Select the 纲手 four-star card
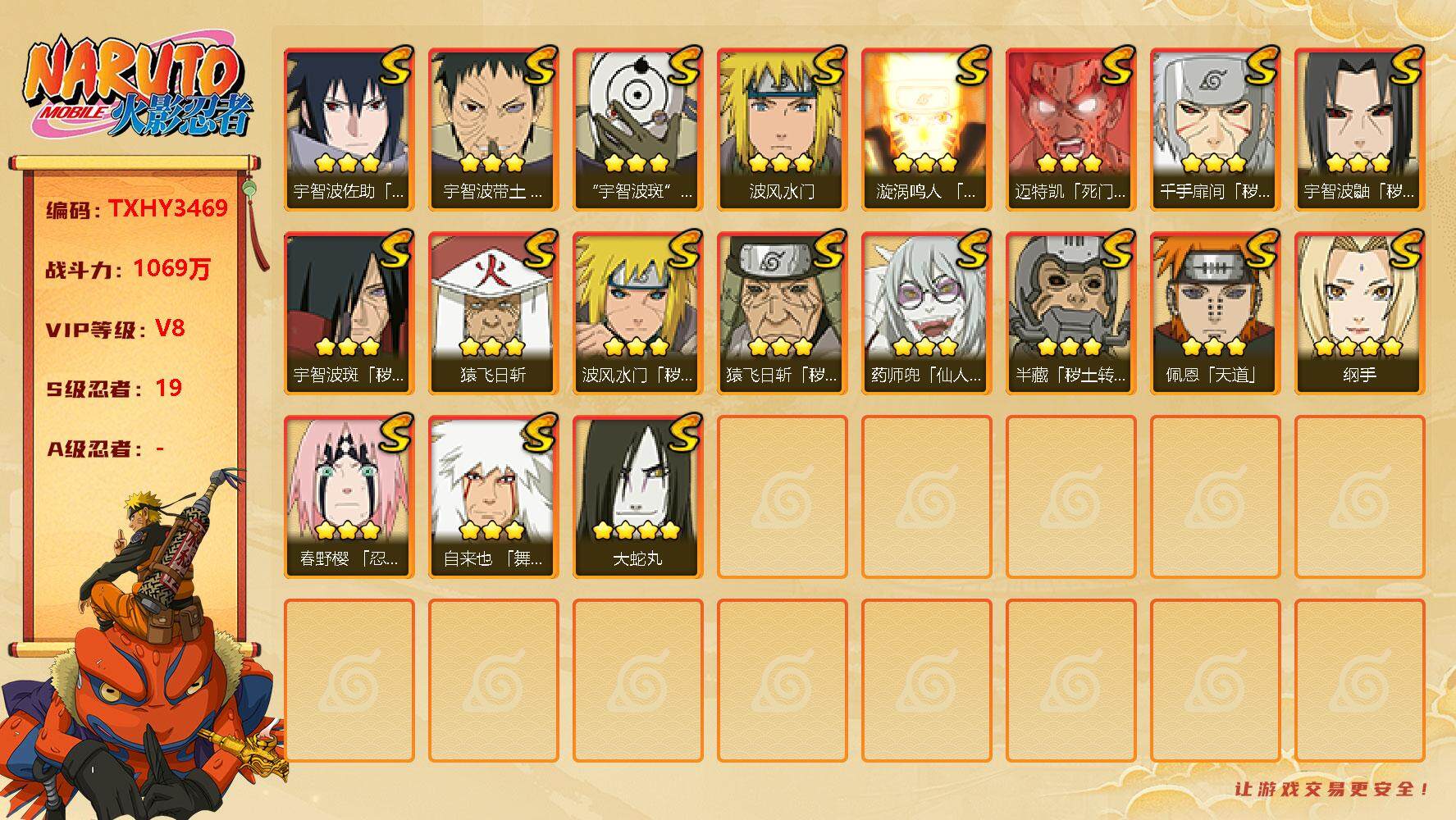 (1359, 313)
